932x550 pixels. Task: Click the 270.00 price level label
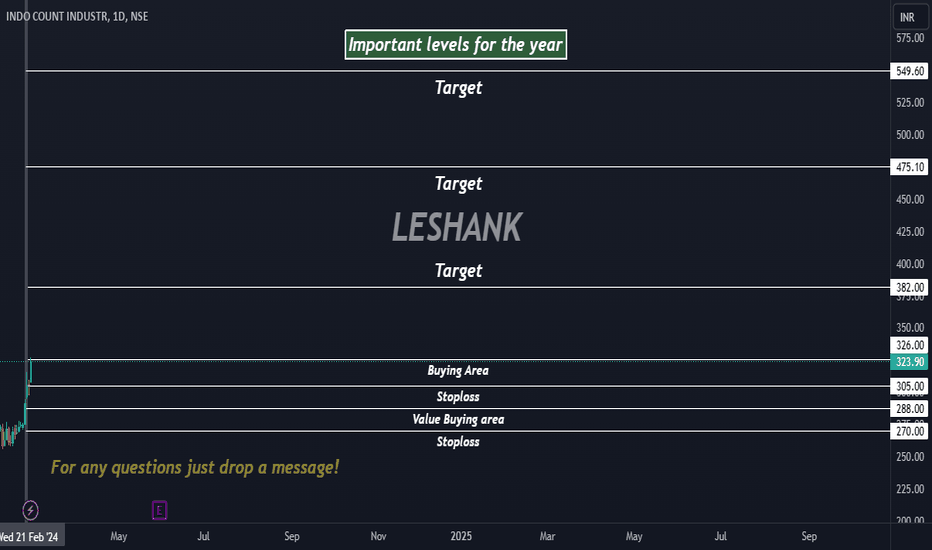tap(909, 431)
